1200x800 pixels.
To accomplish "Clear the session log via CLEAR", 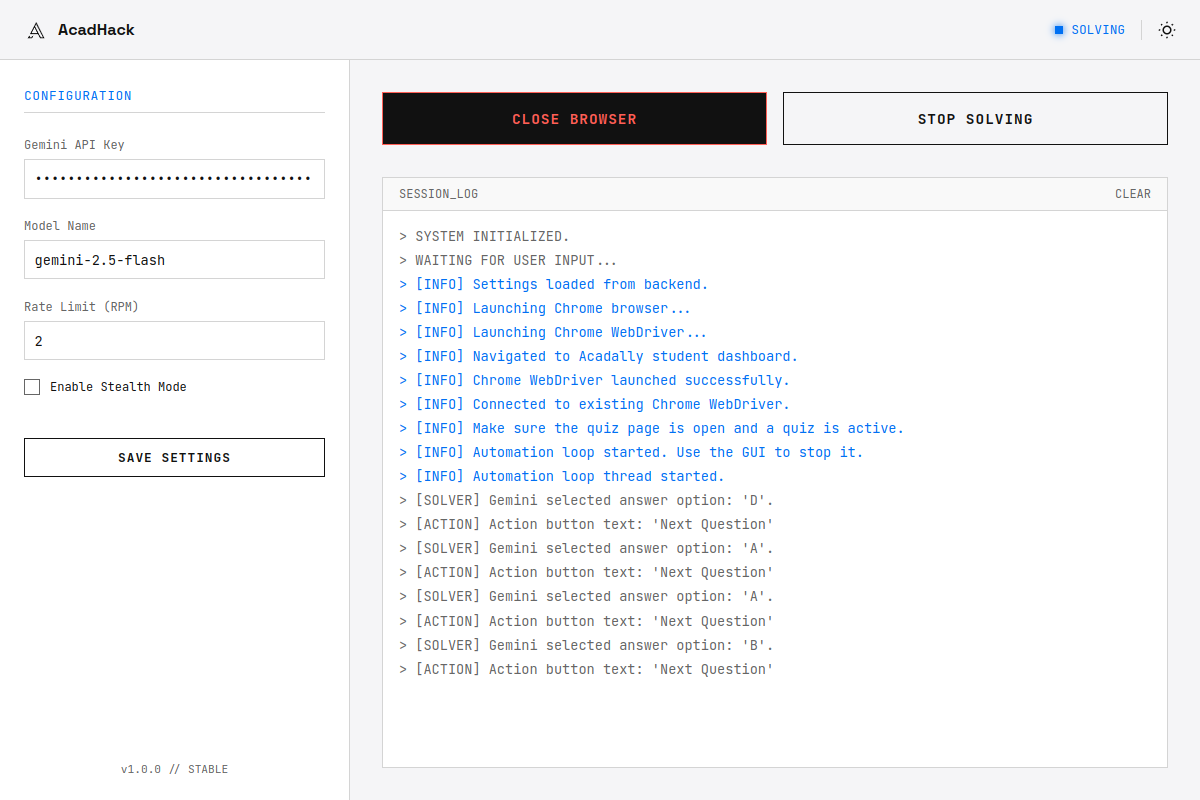I will [1133, 194].
